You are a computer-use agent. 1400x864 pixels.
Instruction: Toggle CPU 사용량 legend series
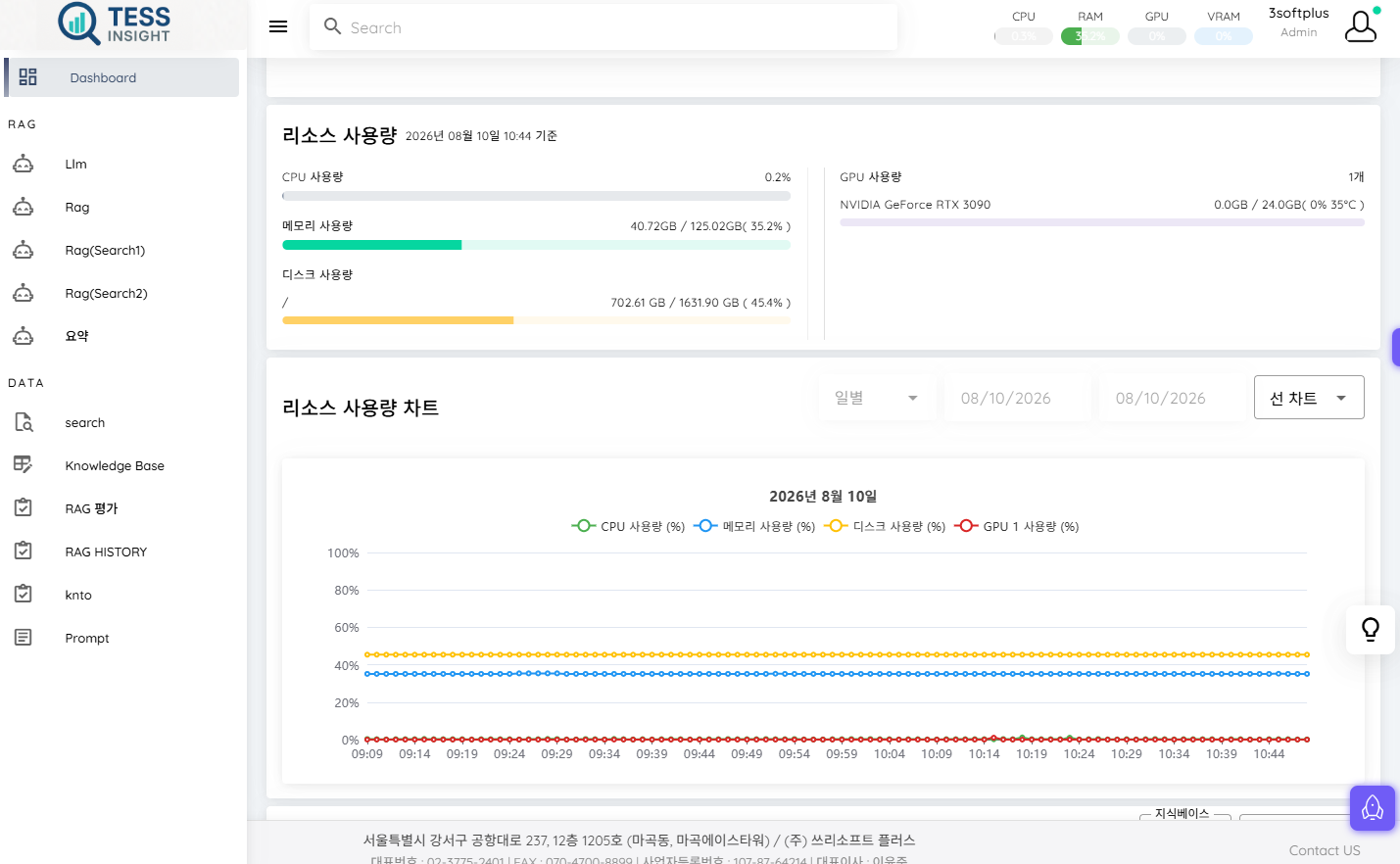click(628, 526)
